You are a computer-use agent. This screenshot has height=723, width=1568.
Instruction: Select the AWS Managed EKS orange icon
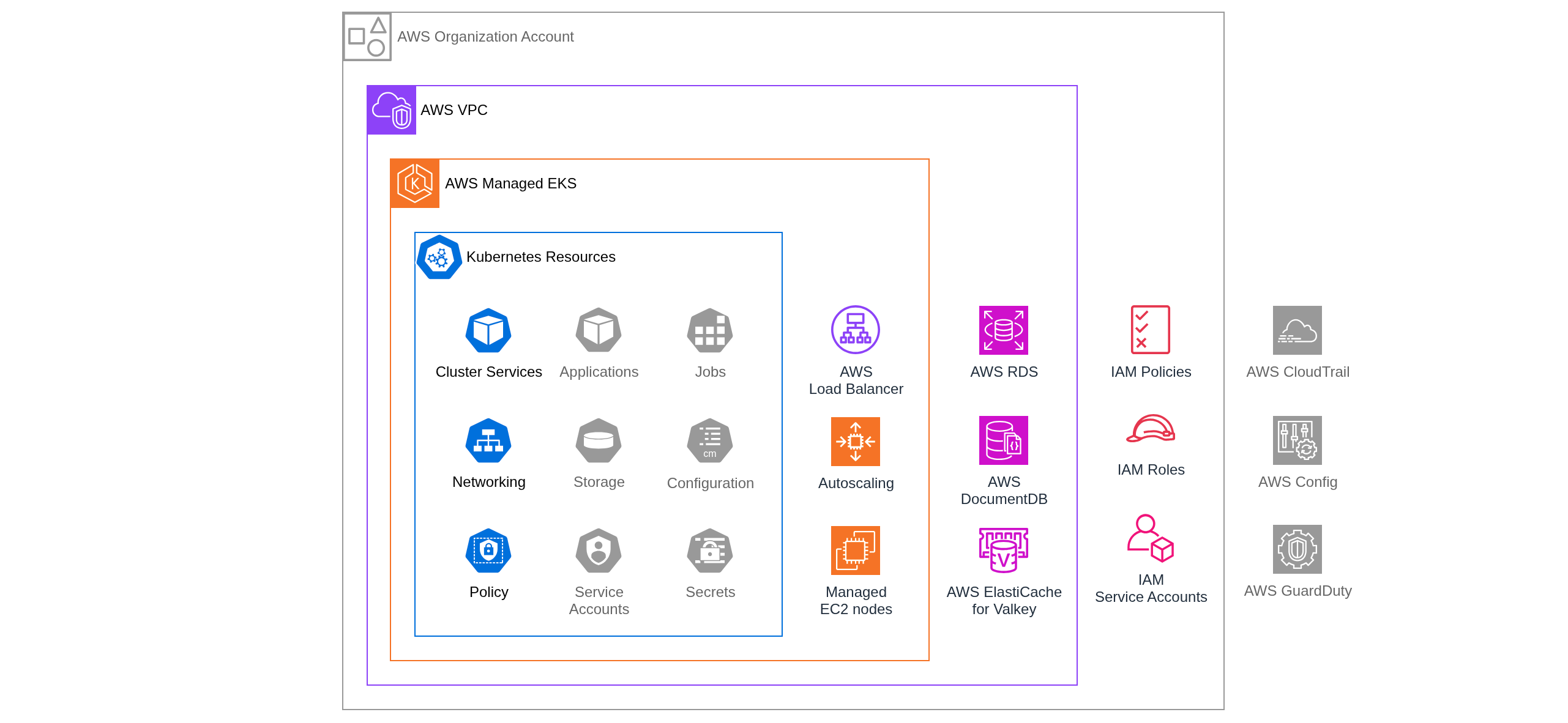(415, 184)
